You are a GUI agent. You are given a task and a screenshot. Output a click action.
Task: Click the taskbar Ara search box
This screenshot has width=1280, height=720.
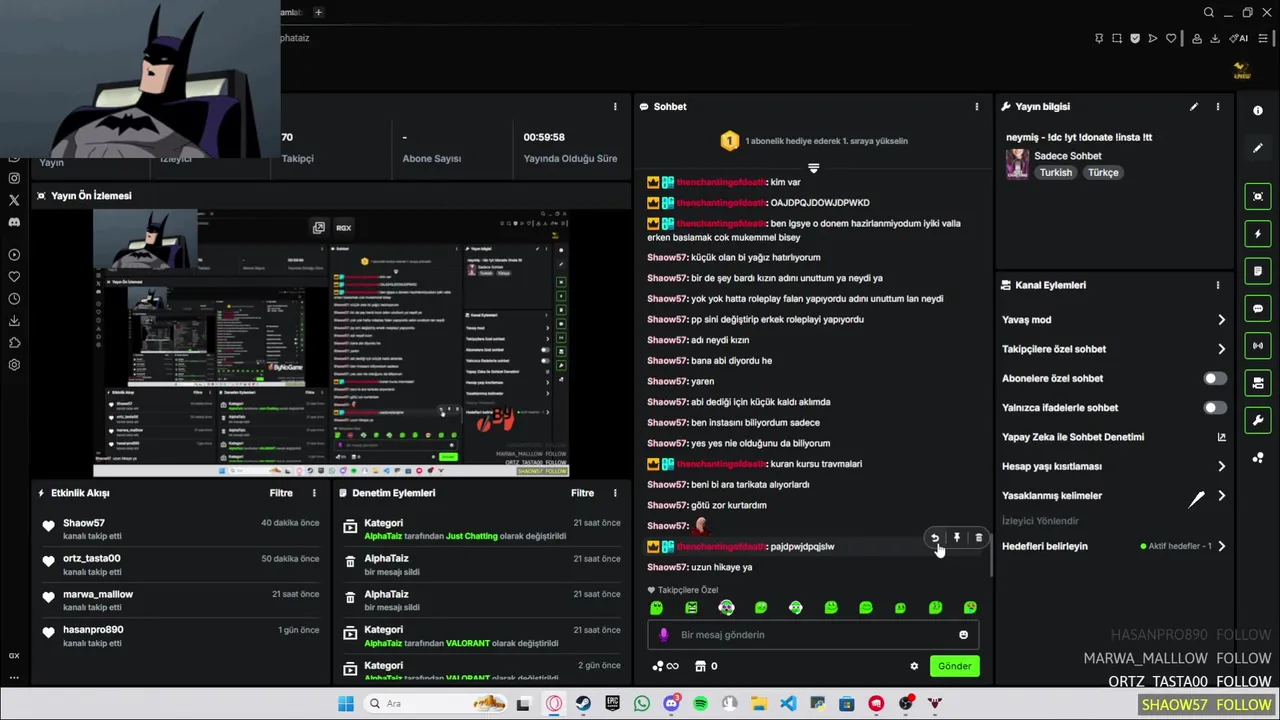click(435, 704)
